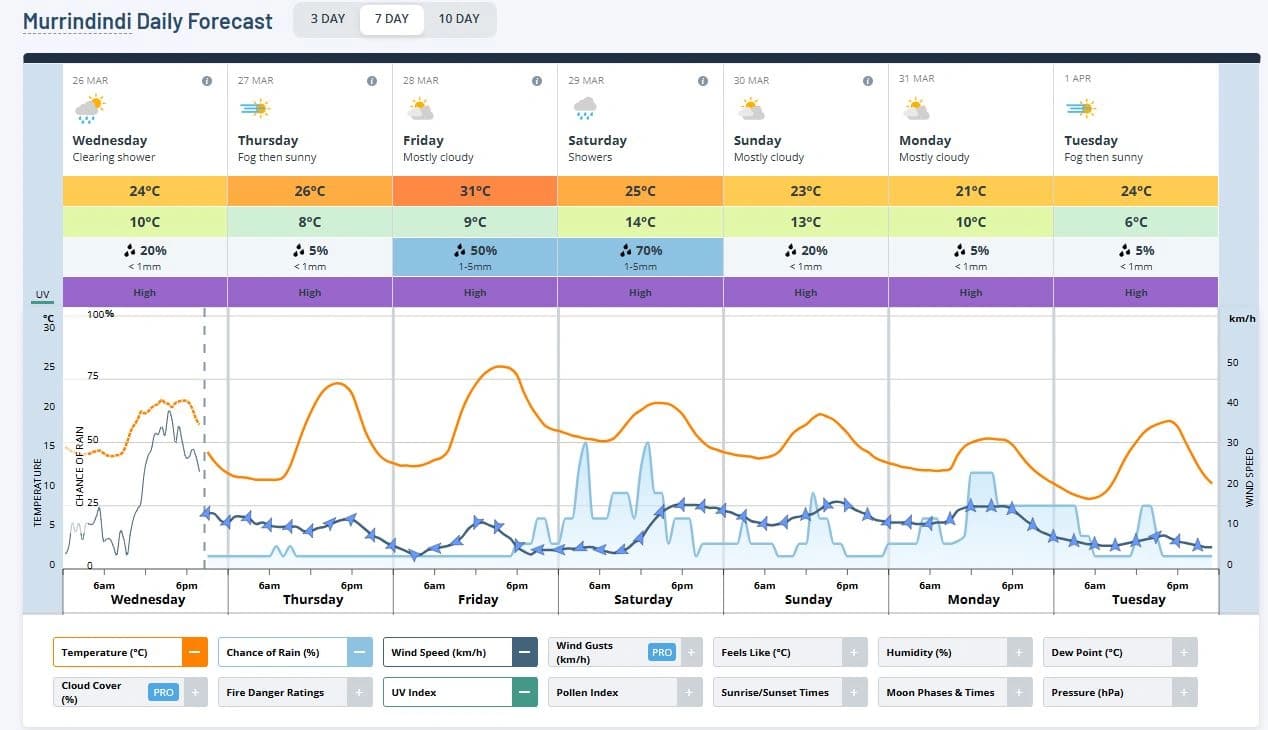The height and width of the screenshot is (730, 1268).
Task: Enable the Wind Gusts (km/h) layer
Action: tap(691, 652)
